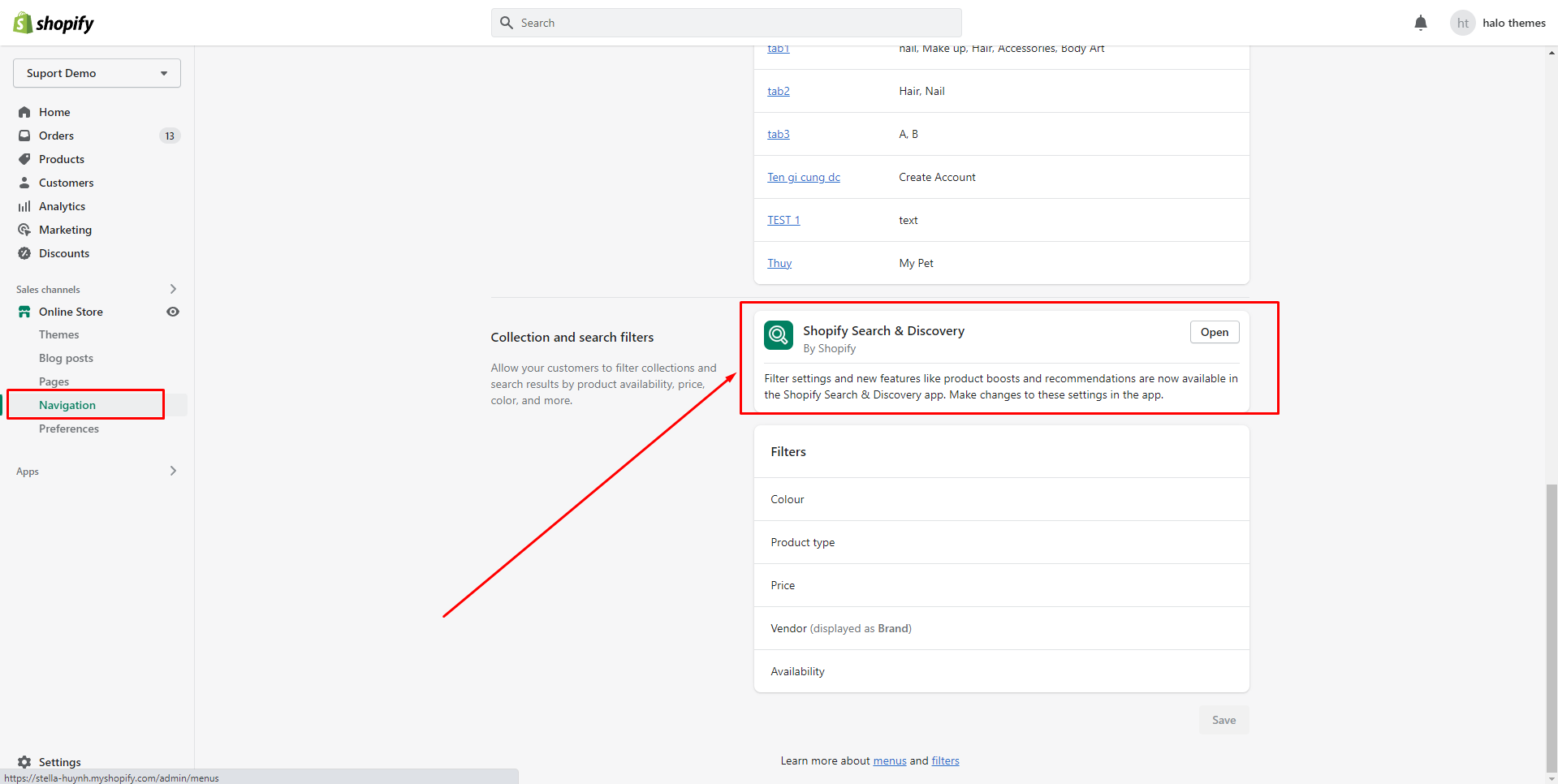Click the Shopify Search & Discovery title
Image resolution: width=1558 pixels, height=784 pixels.
pos(883,330)
